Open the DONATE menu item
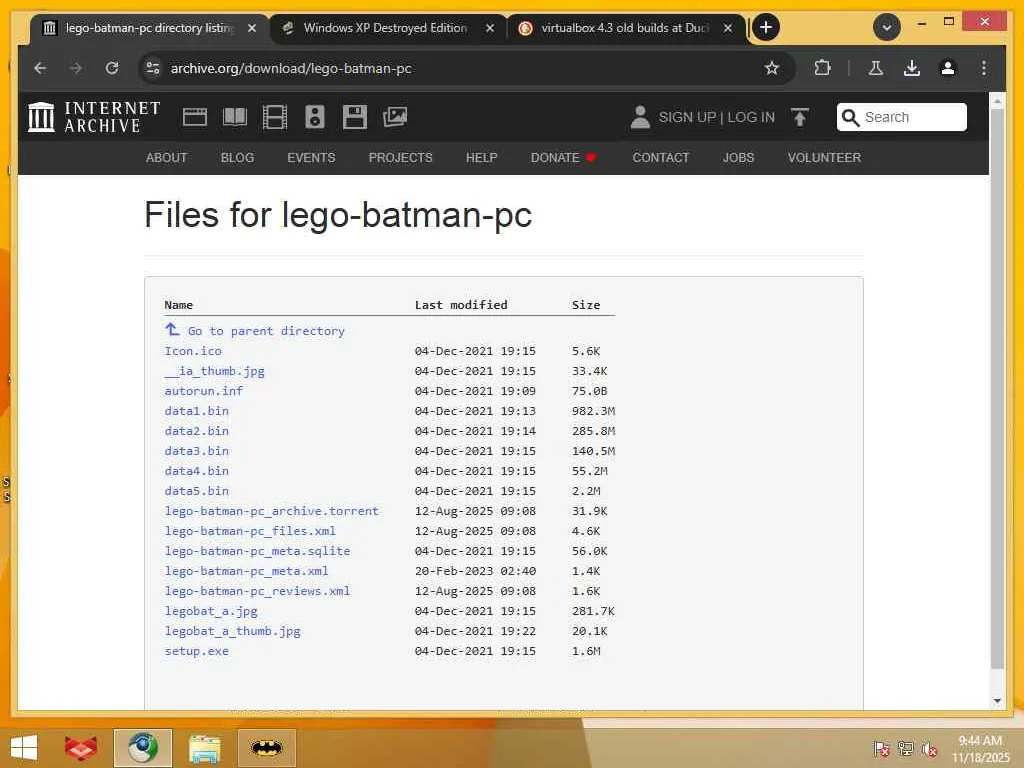The width and height of the screenshot is (1024, 768). [563, 158]
